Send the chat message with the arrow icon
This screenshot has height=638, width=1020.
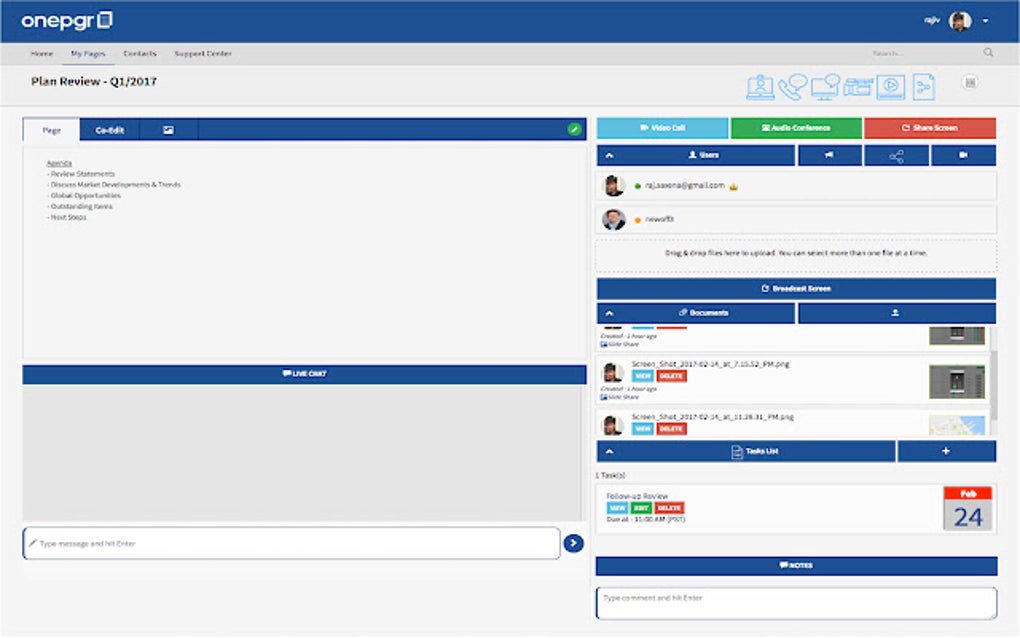point(572,543)
